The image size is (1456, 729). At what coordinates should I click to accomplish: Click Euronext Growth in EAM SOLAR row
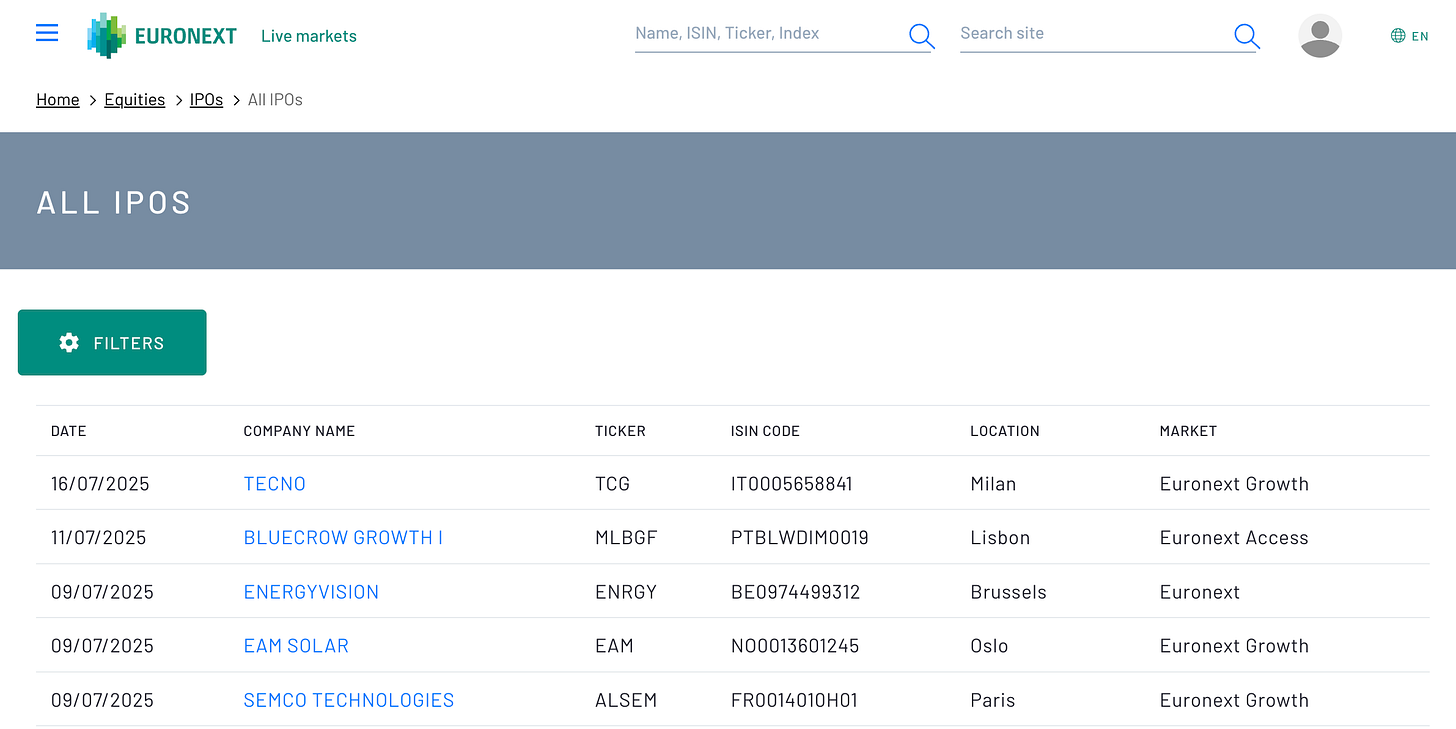point(1234,646)
